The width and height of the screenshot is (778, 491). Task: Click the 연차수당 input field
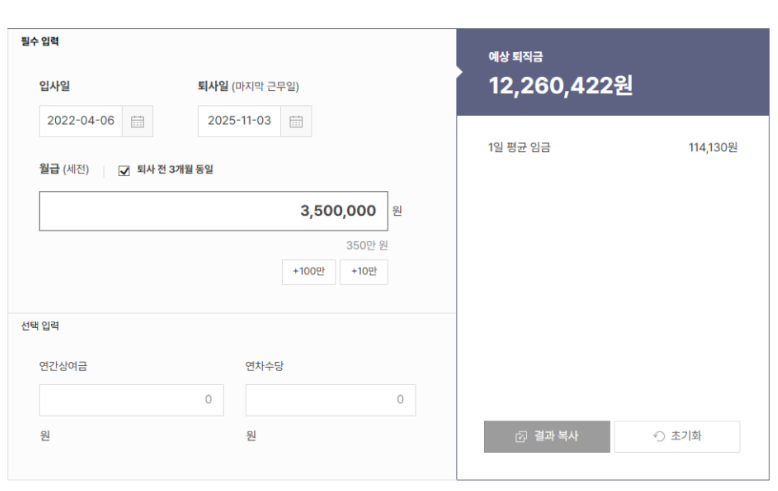click(x=330, y=400)
